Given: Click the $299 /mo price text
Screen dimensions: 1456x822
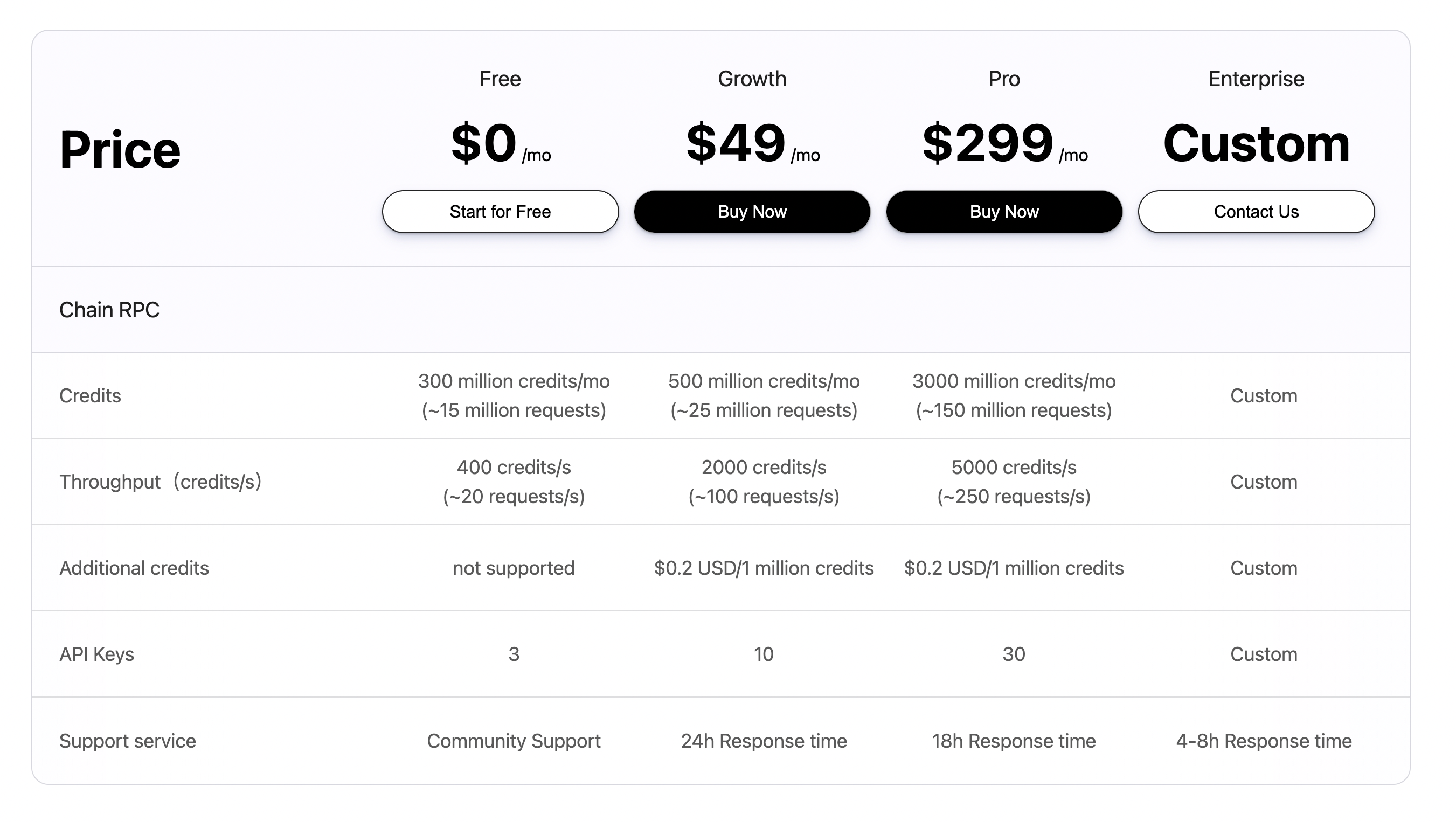Looking at the screenshot, I should point(1004,143).
